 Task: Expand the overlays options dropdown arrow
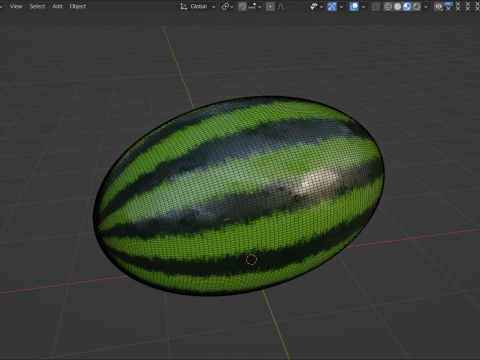click(x=363, y=6)
